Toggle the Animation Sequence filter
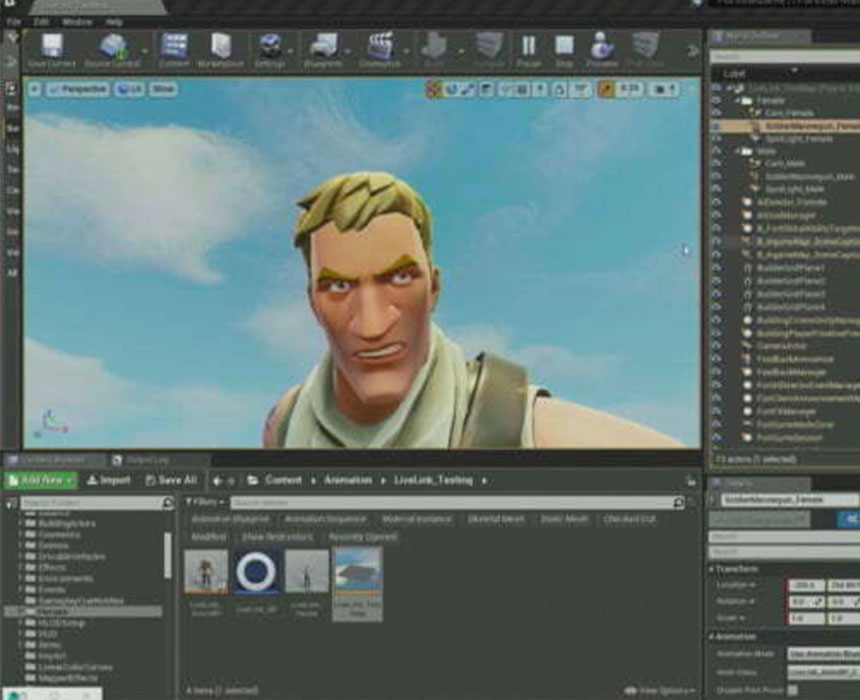 tap(325, 519)
